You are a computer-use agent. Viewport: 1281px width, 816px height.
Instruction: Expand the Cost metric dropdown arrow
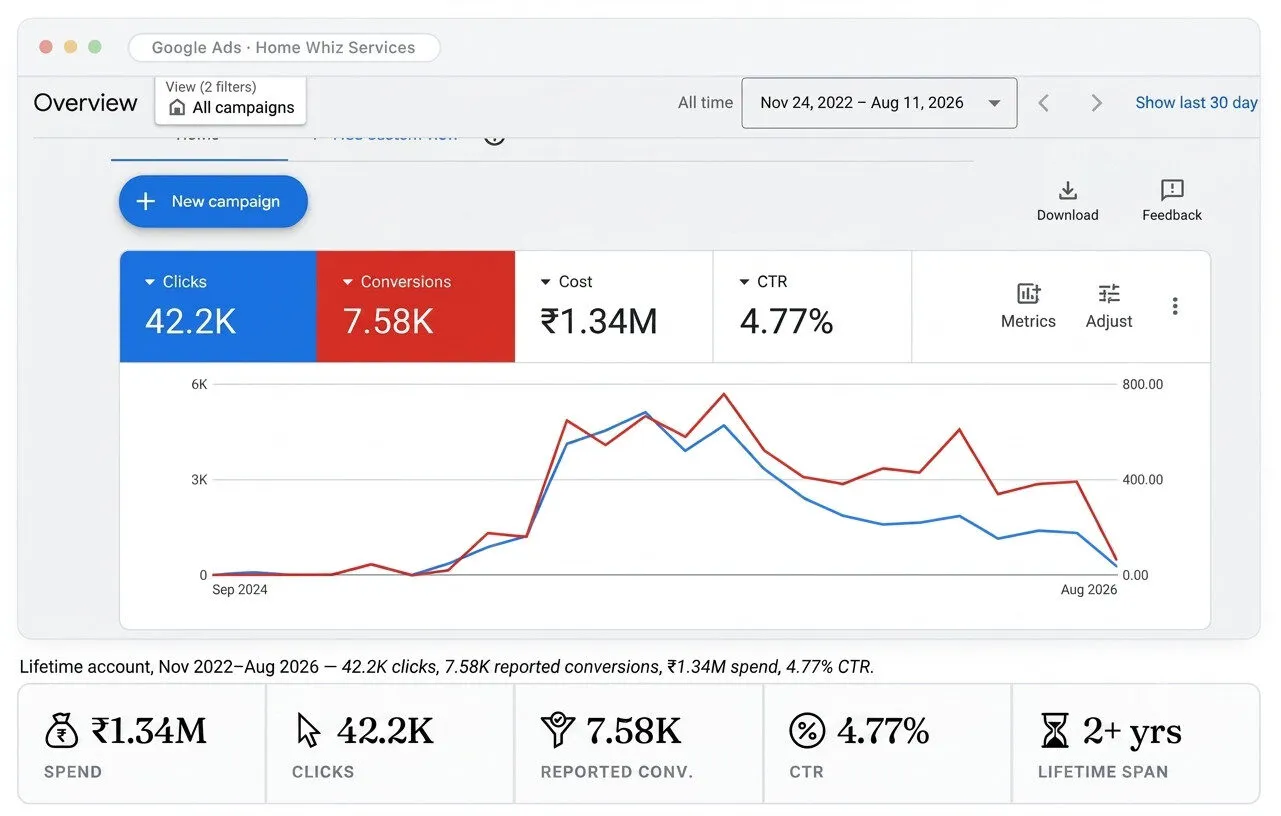[546, 282]
